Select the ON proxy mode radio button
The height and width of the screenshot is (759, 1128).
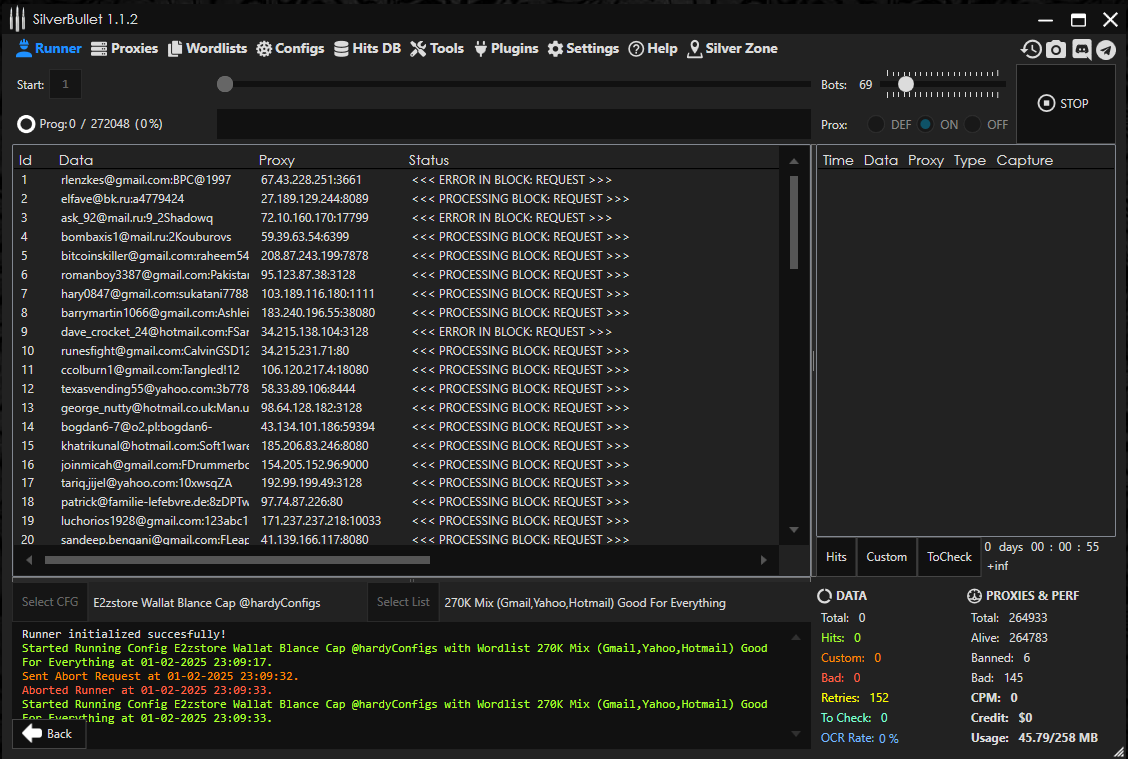pyautogui.click(x=926, y=125)
